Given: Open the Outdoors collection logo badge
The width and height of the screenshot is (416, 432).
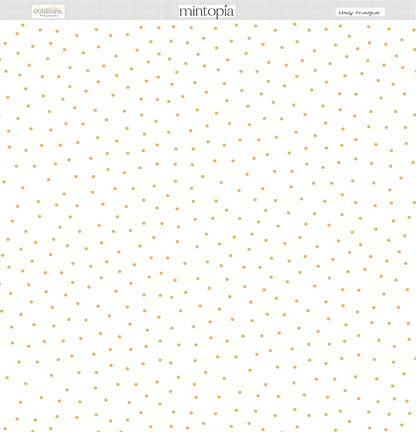Looking at the screenshot, I should (48, 12).
